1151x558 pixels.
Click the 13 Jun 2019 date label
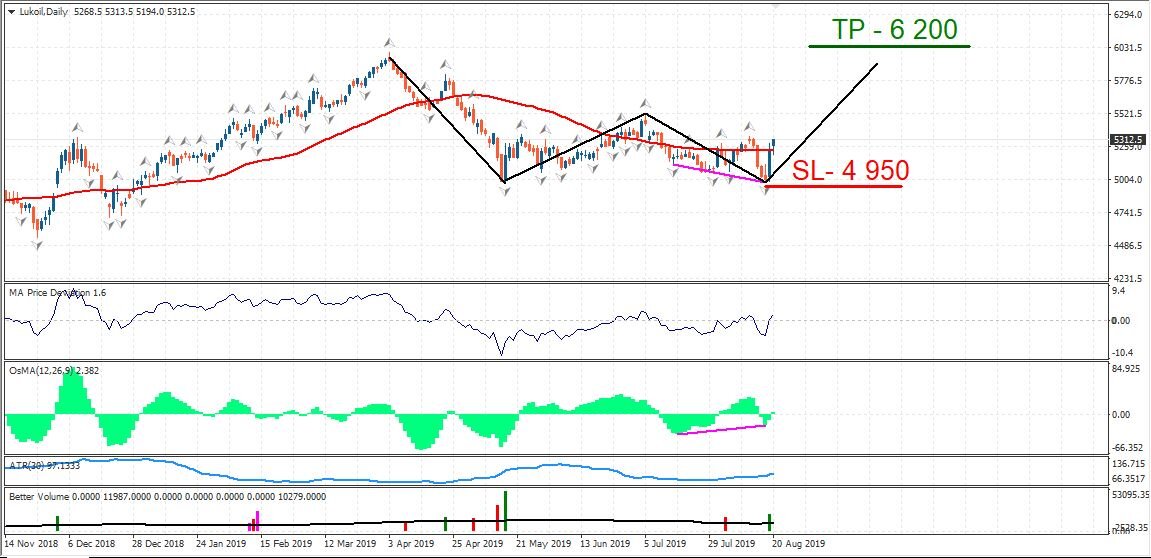click(x=604, y=544)
